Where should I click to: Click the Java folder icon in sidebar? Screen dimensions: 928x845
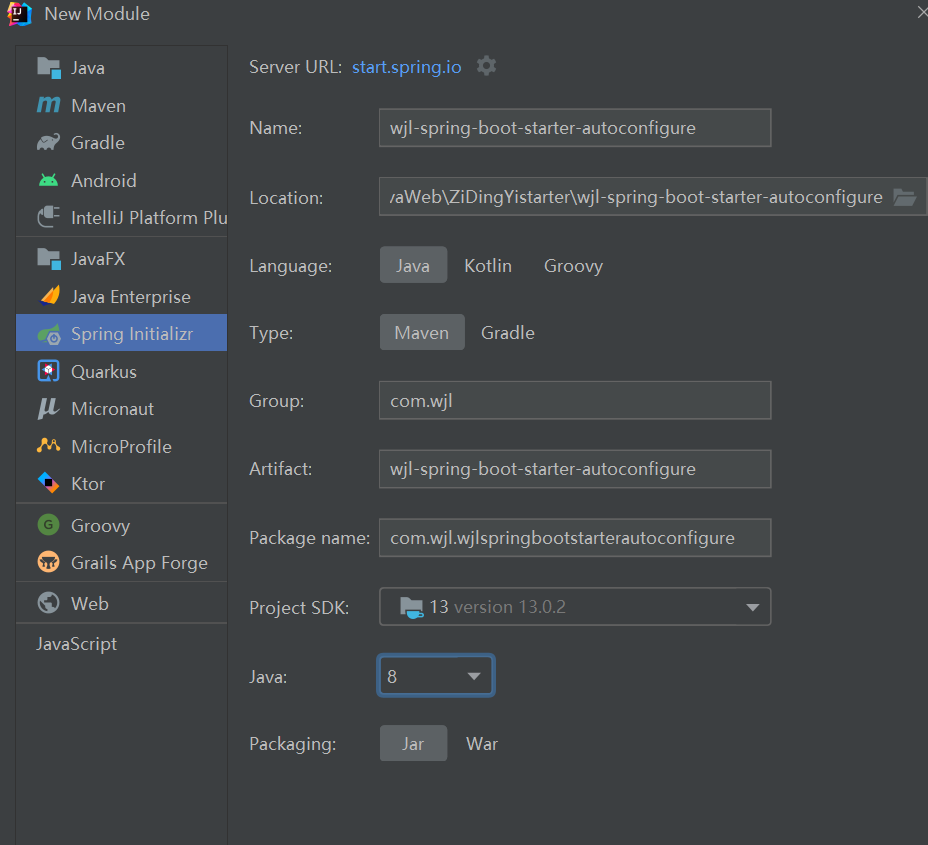(x=49, y=67)
